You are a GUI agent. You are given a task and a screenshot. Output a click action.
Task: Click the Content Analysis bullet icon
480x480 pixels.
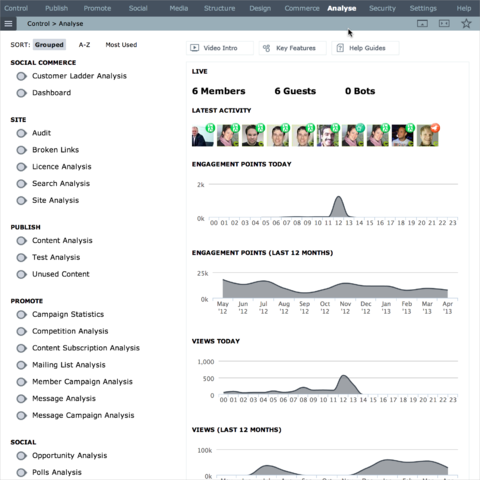(22, 241)
